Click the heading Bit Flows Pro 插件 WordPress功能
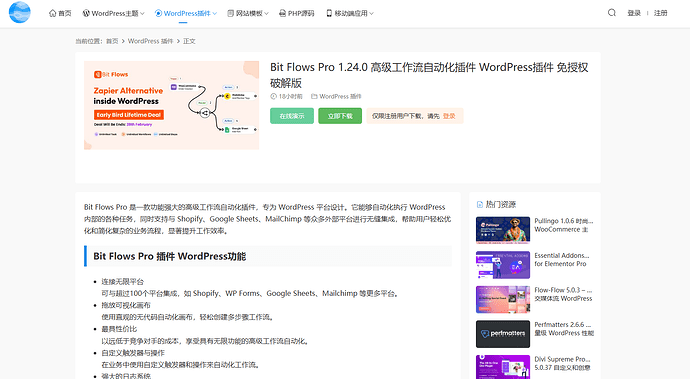This screenshot has width=690, height=379. [x=169, y=256]
